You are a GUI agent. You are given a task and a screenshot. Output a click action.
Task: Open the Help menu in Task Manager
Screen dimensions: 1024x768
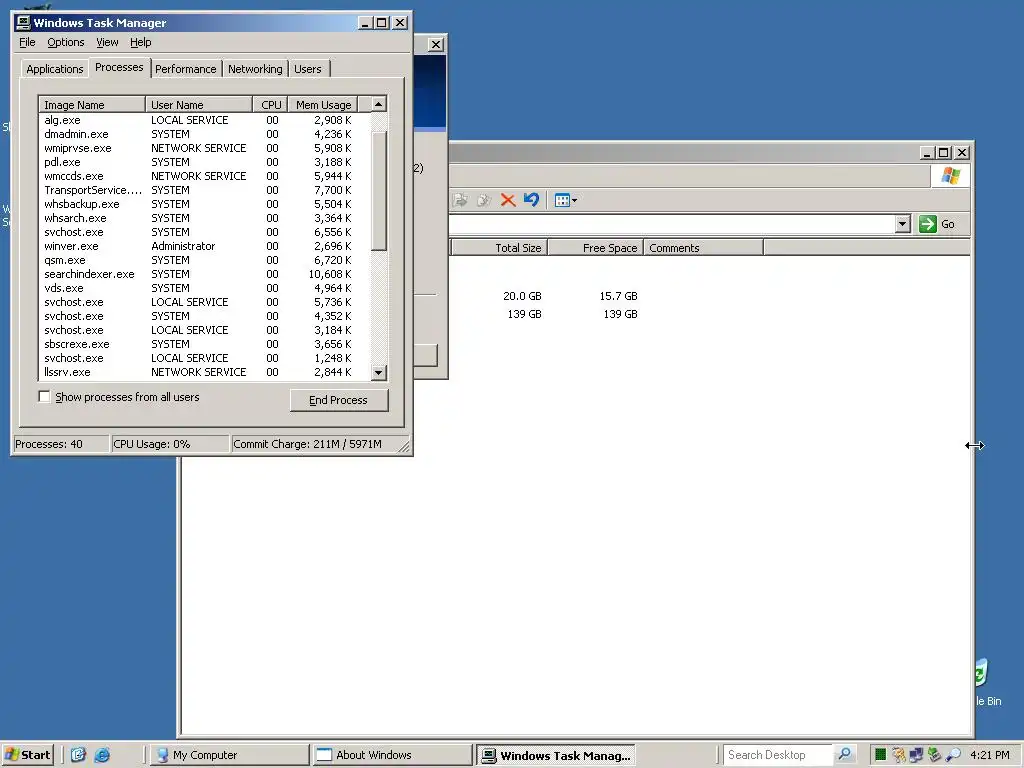[x=140, y=42]
